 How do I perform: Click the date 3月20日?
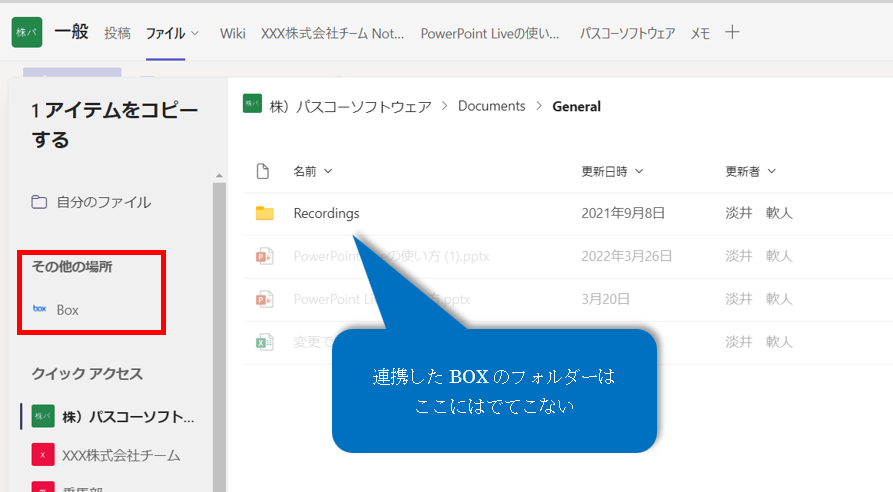pyautogui.click(x=605, y=299)
